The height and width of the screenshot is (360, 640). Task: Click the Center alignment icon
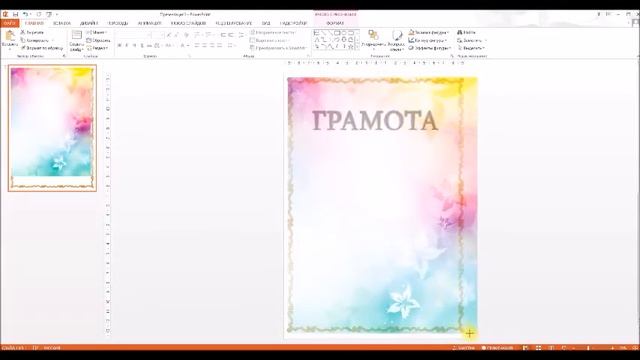pyautogui.click(x=204, y=45)
